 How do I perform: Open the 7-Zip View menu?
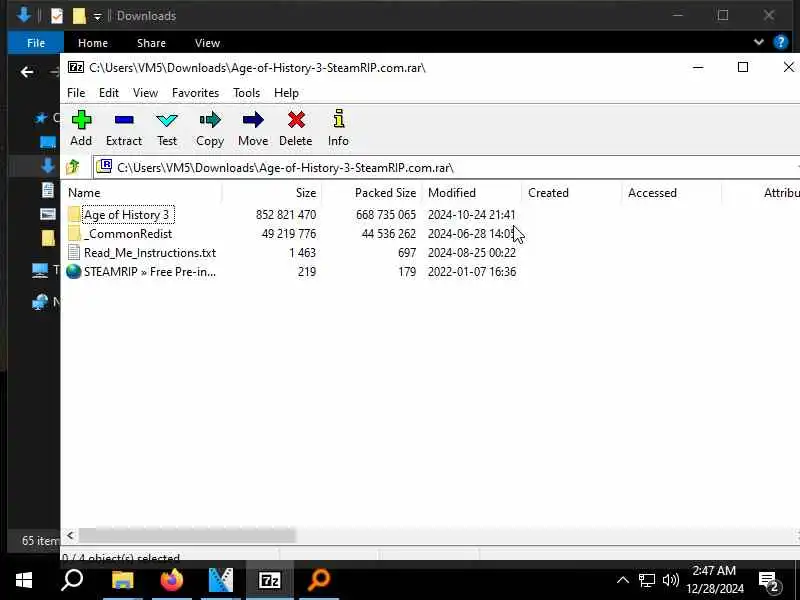145,93
